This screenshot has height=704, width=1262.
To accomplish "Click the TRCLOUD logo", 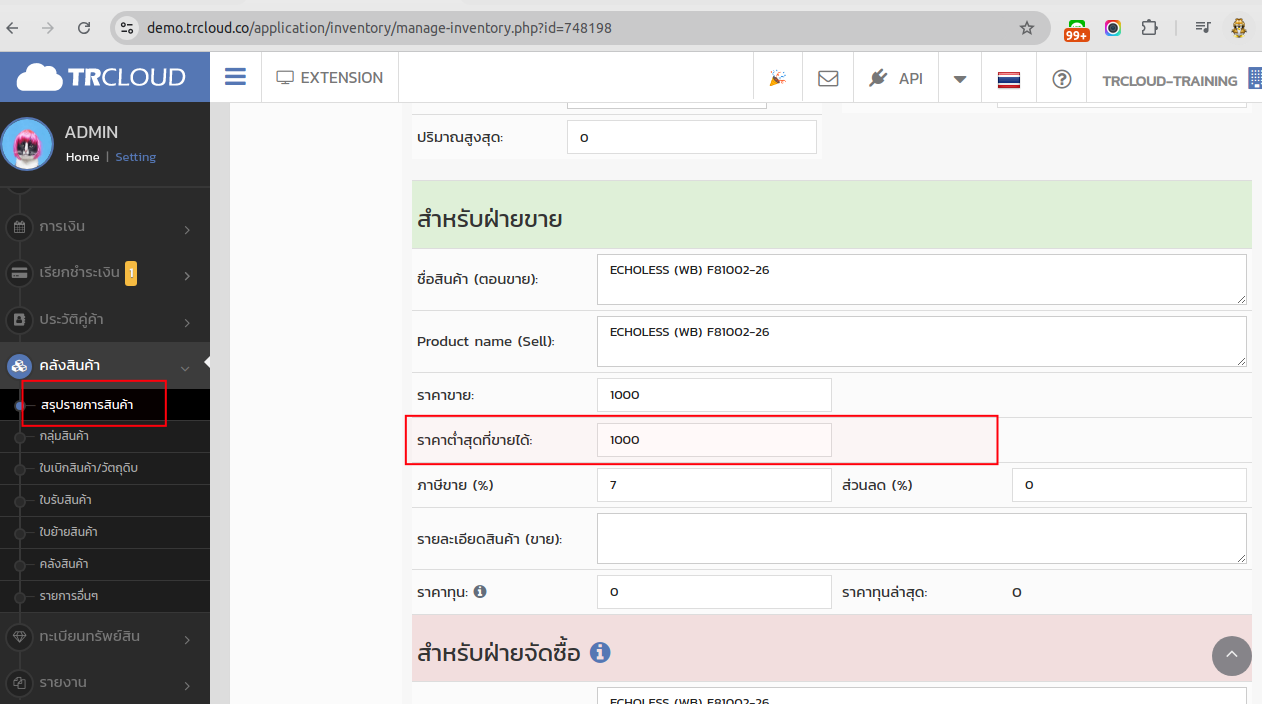I will tap(102, 77).
